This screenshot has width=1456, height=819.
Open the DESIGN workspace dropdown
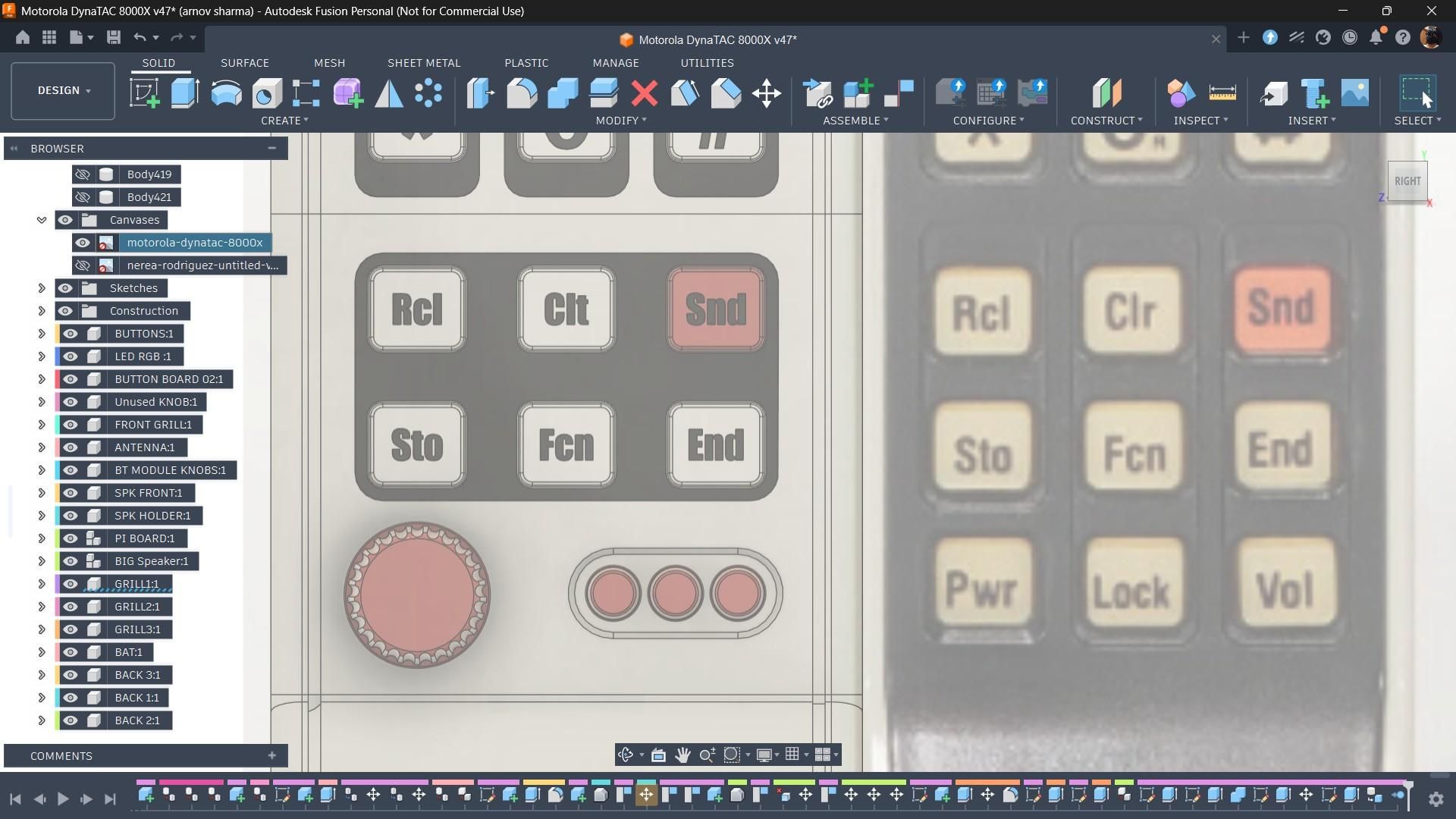tap(63, 91)
